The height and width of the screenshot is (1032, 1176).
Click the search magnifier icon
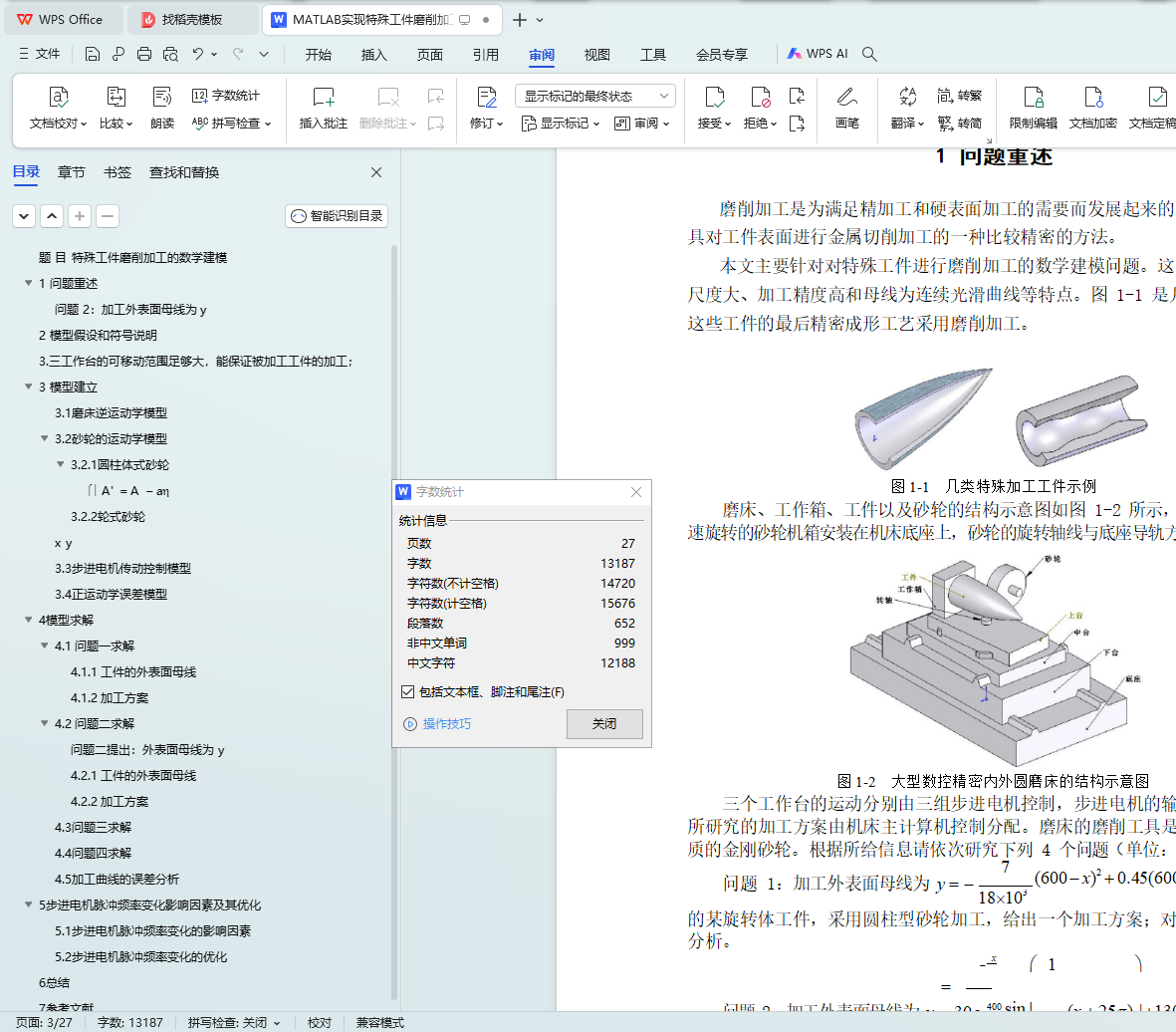[869, 54]
